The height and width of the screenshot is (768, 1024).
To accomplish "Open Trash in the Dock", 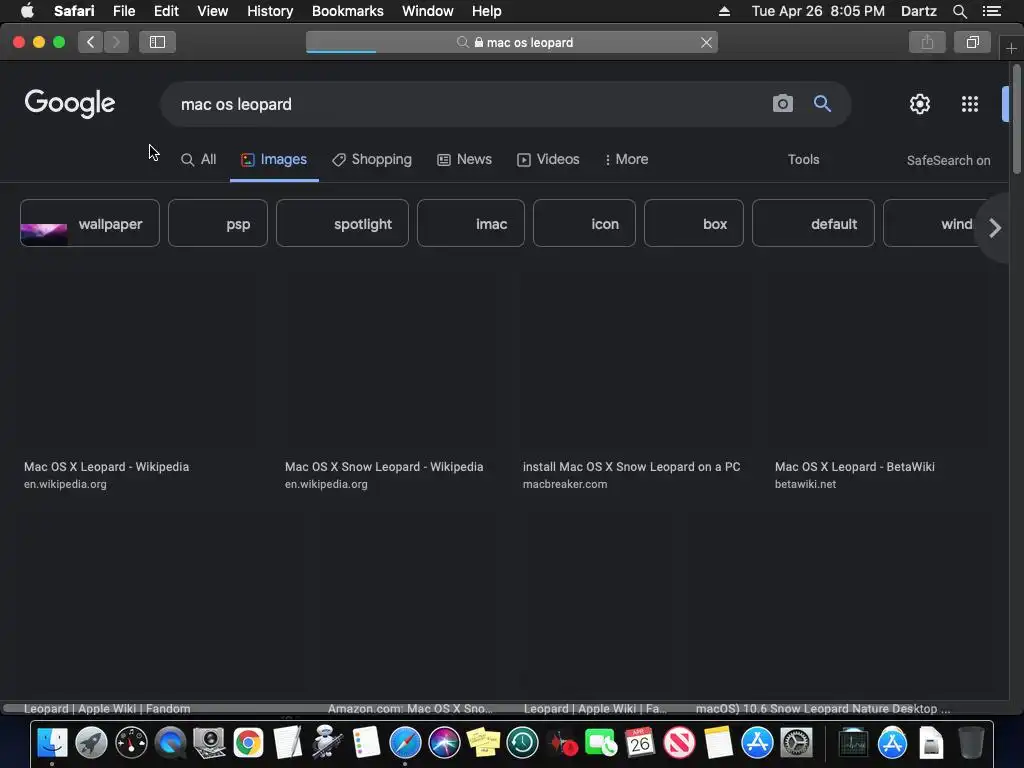I will (x=971, y=743).
